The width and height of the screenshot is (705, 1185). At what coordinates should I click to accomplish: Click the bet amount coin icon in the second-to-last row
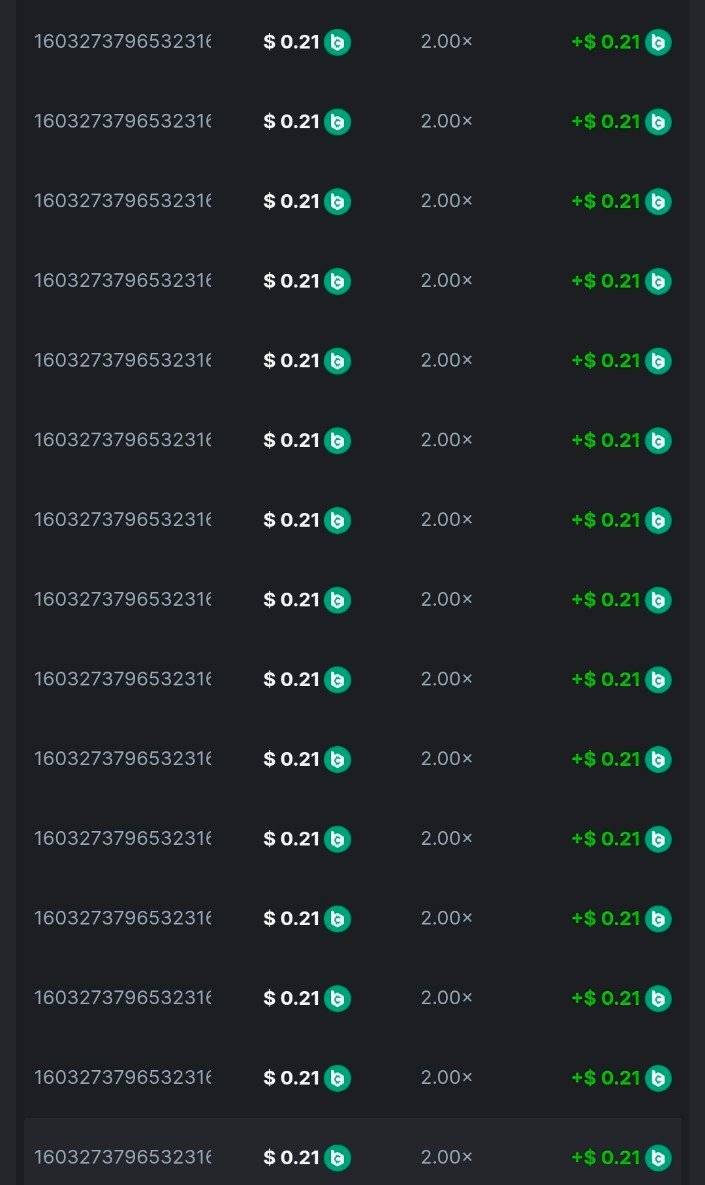click(x=337, y=1078)
